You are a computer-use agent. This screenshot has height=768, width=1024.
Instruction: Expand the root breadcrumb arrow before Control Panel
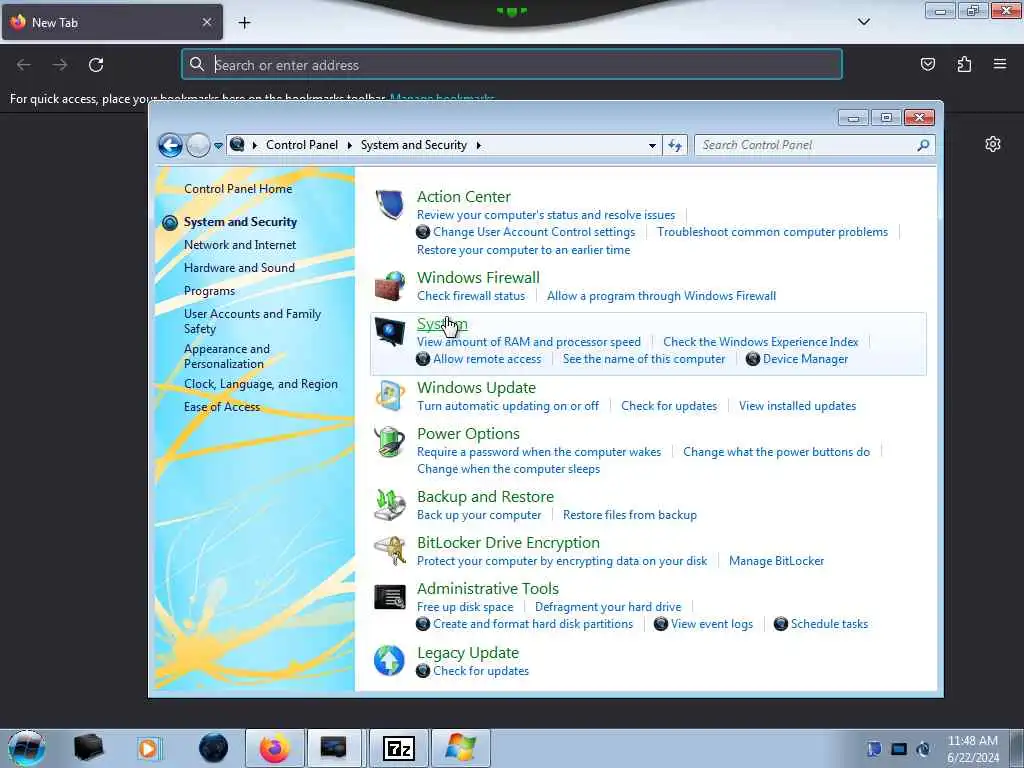pos(255,146)
